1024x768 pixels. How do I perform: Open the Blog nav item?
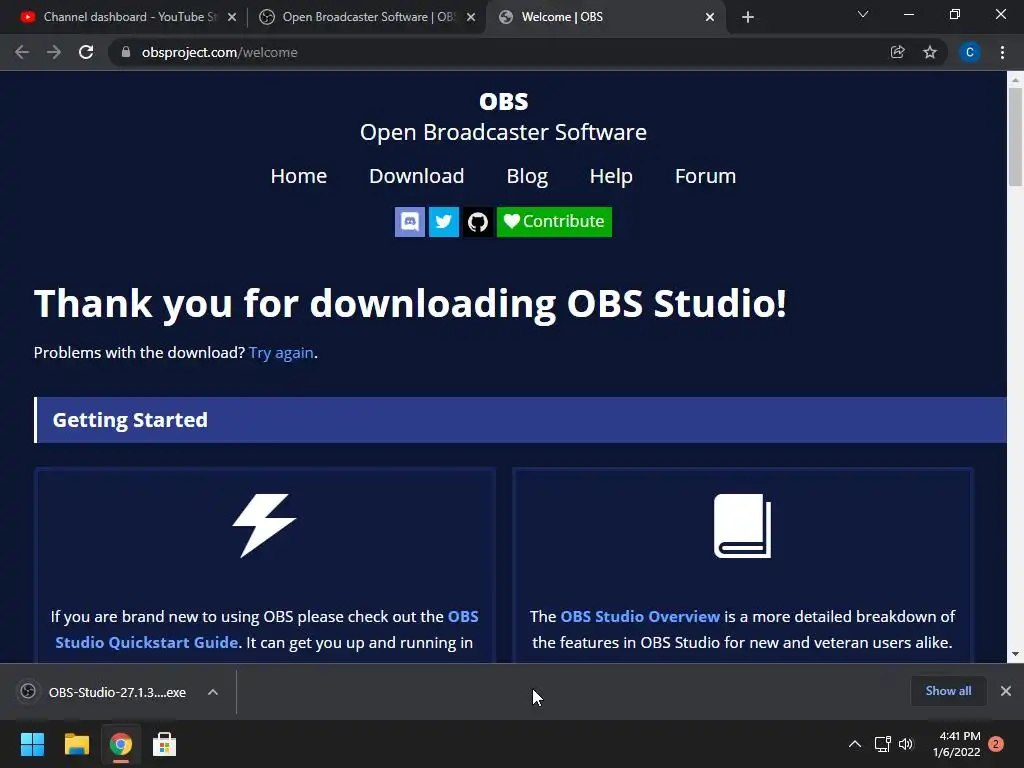(527, 176)
